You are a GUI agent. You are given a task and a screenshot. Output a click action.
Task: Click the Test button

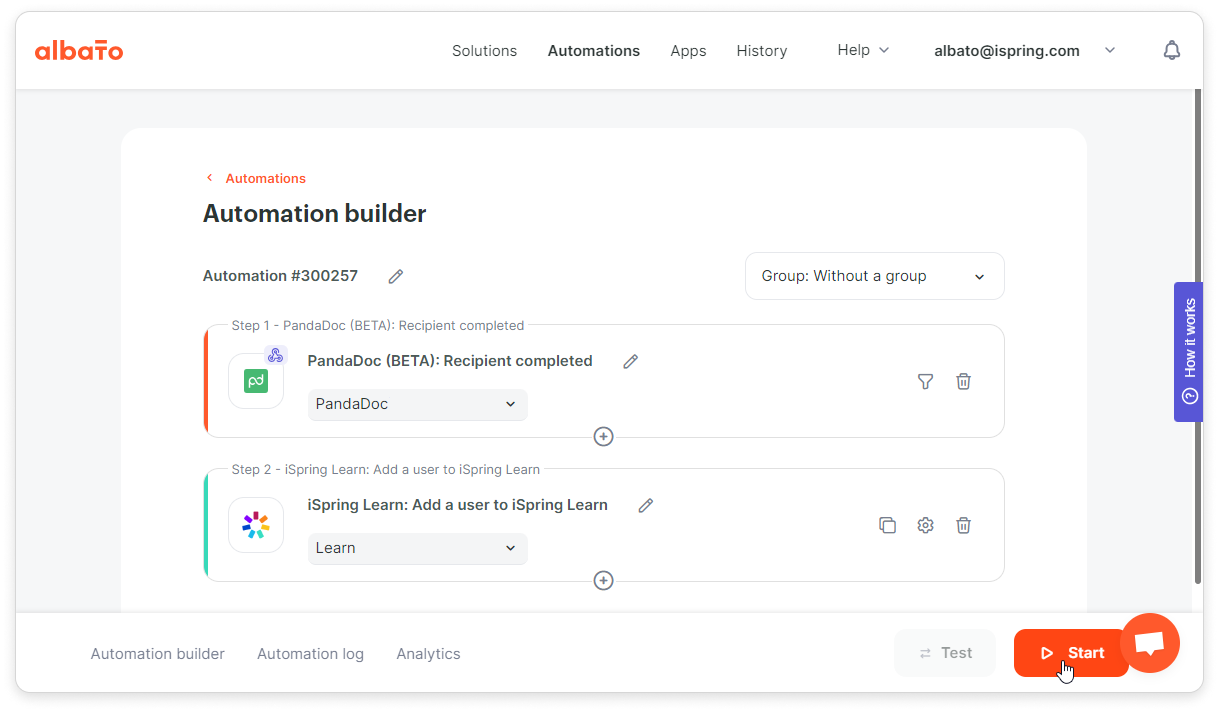click(945, 653)
